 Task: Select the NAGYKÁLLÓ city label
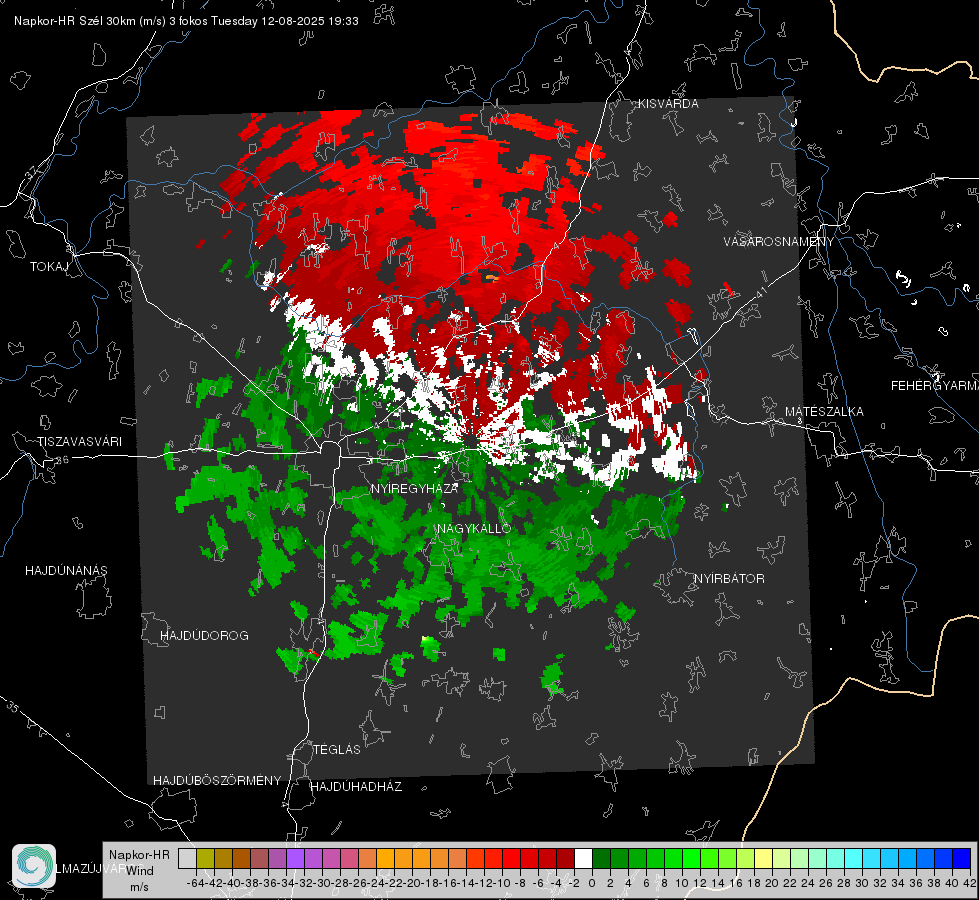click(474, 528)
